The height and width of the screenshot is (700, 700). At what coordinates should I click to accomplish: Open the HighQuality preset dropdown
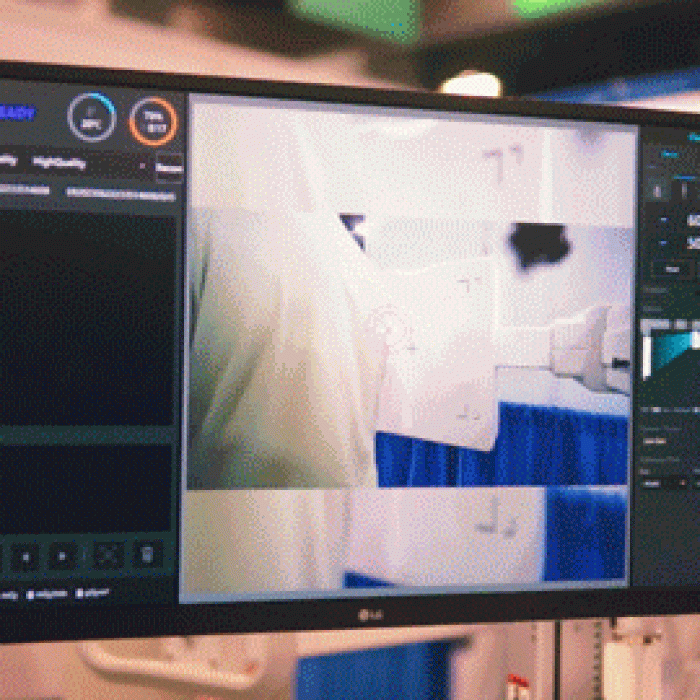pyautogui.click(x=88, y=164)
